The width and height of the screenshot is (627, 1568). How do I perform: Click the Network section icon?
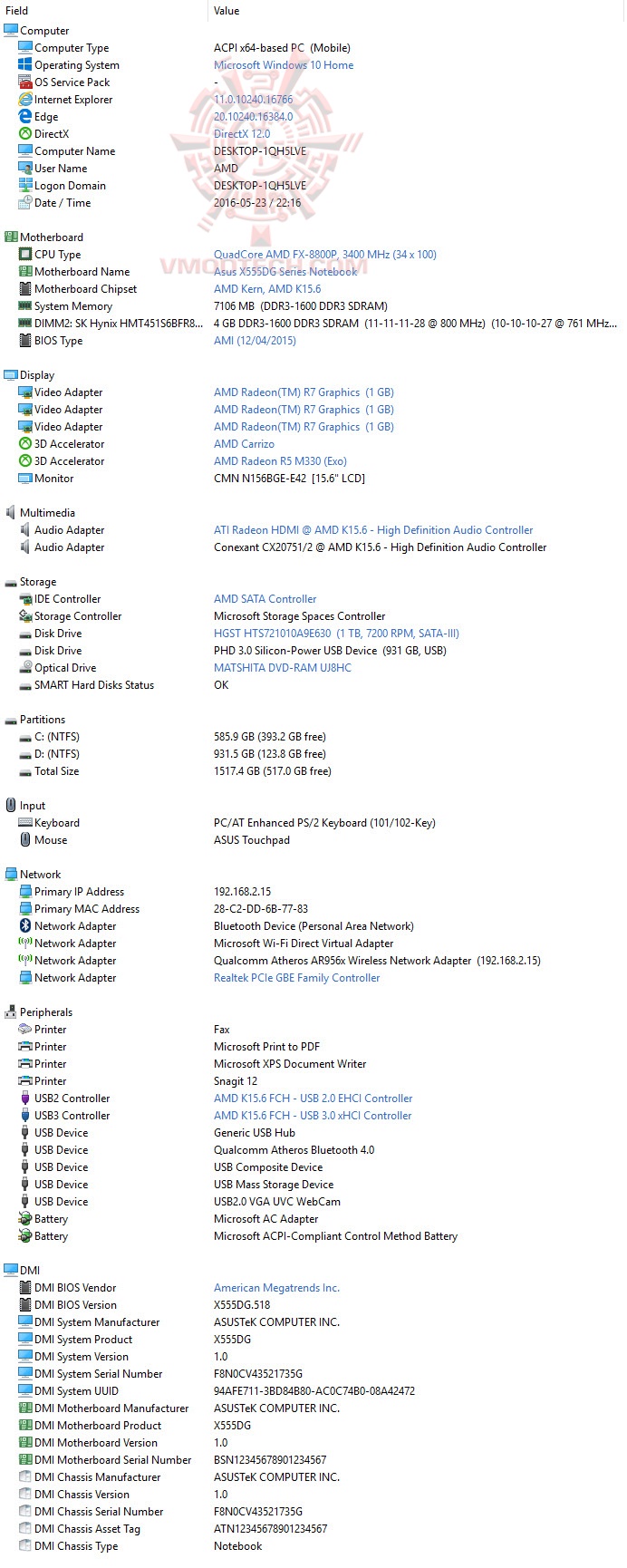(x=11, y=874)
